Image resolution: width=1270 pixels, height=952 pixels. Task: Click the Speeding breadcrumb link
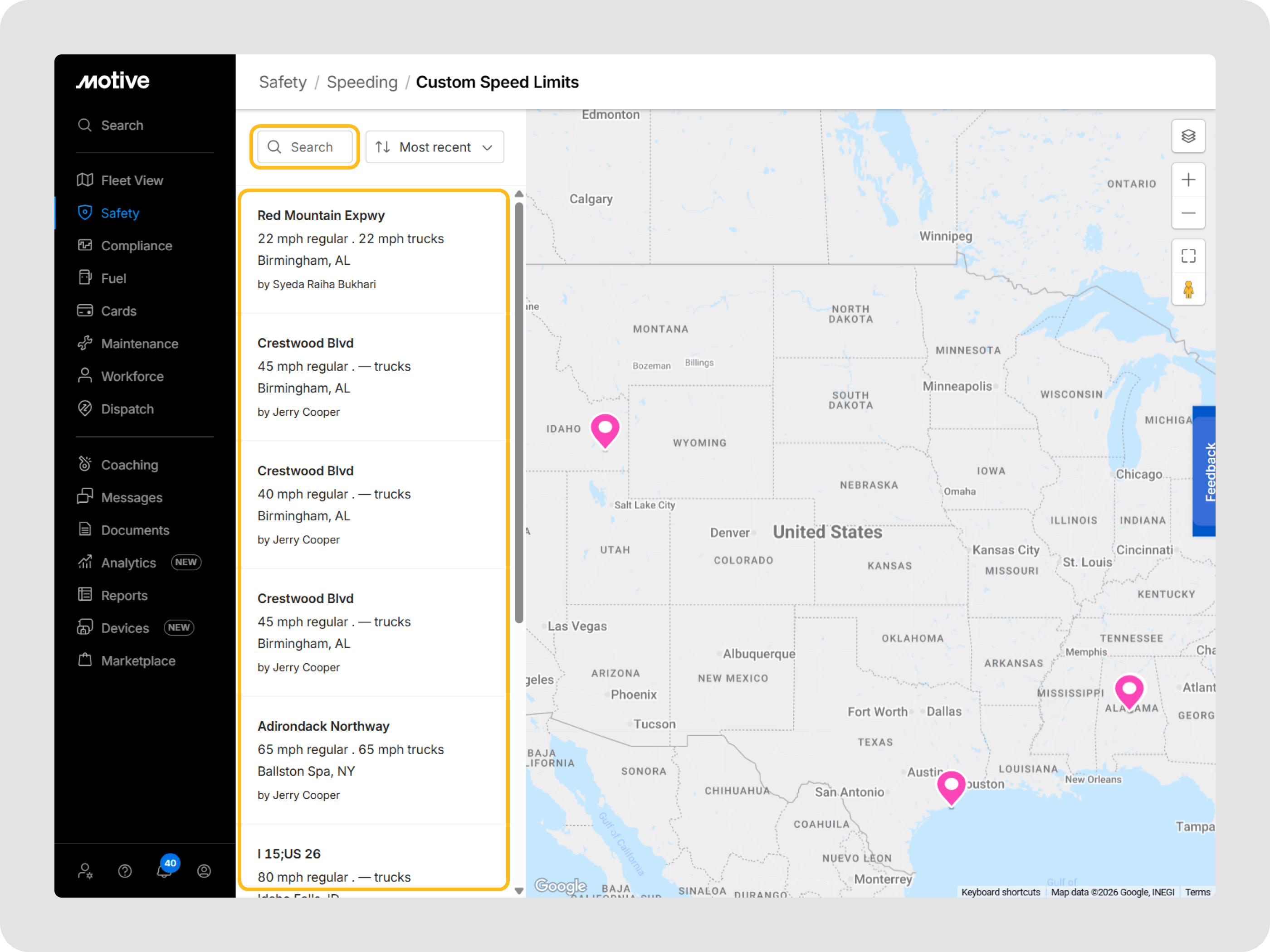point(361,82)
